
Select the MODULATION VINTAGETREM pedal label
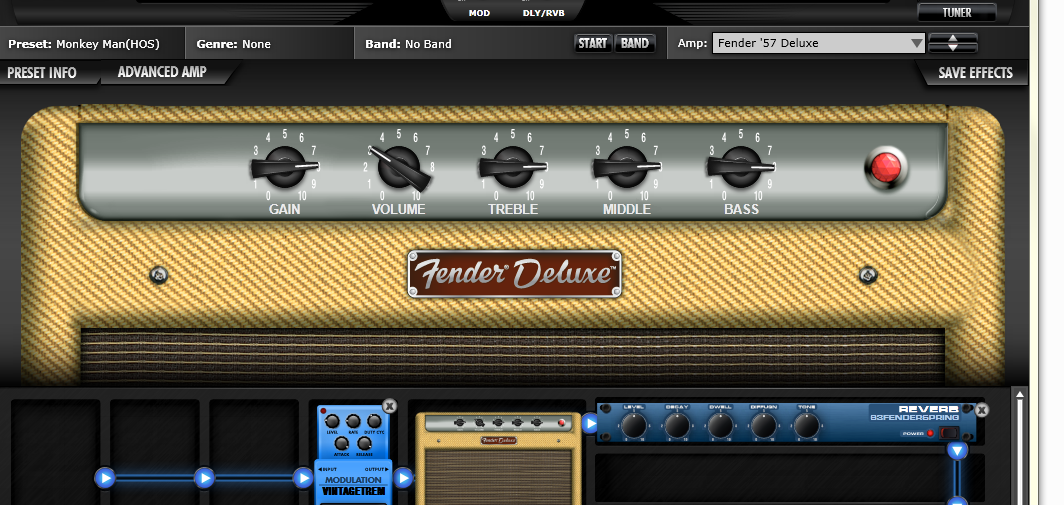click(354, 485)
